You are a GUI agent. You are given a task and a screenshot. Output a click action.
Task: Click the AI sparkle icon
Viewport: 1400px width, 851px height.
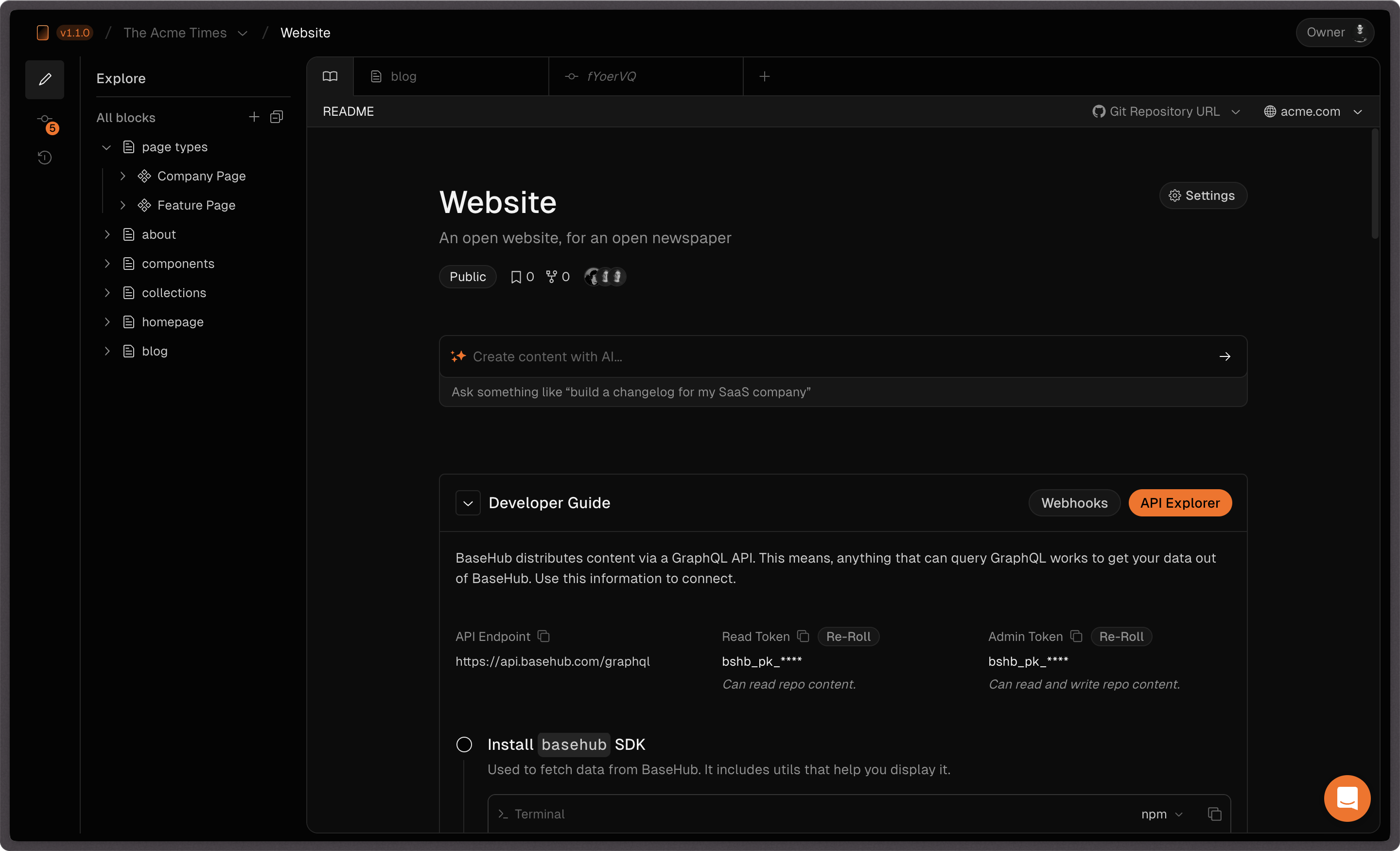pos(458,356)
